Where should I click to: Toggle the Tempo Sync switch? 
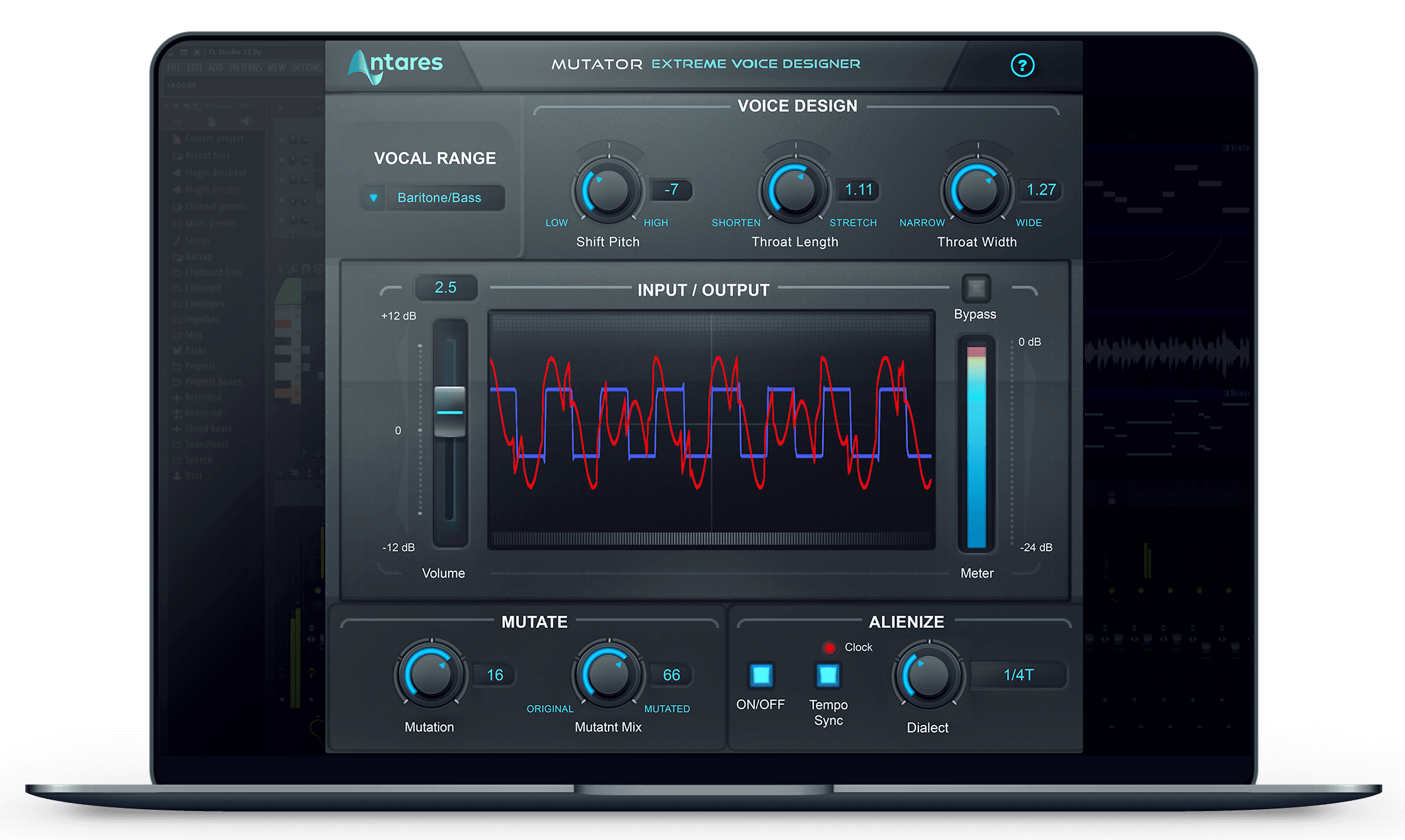828,675
